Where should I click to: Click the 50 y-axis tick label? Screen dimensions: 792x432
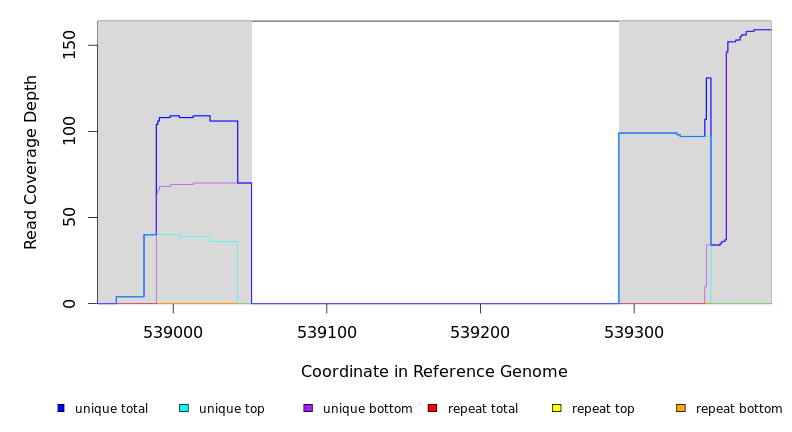click(x=69, y=217)
